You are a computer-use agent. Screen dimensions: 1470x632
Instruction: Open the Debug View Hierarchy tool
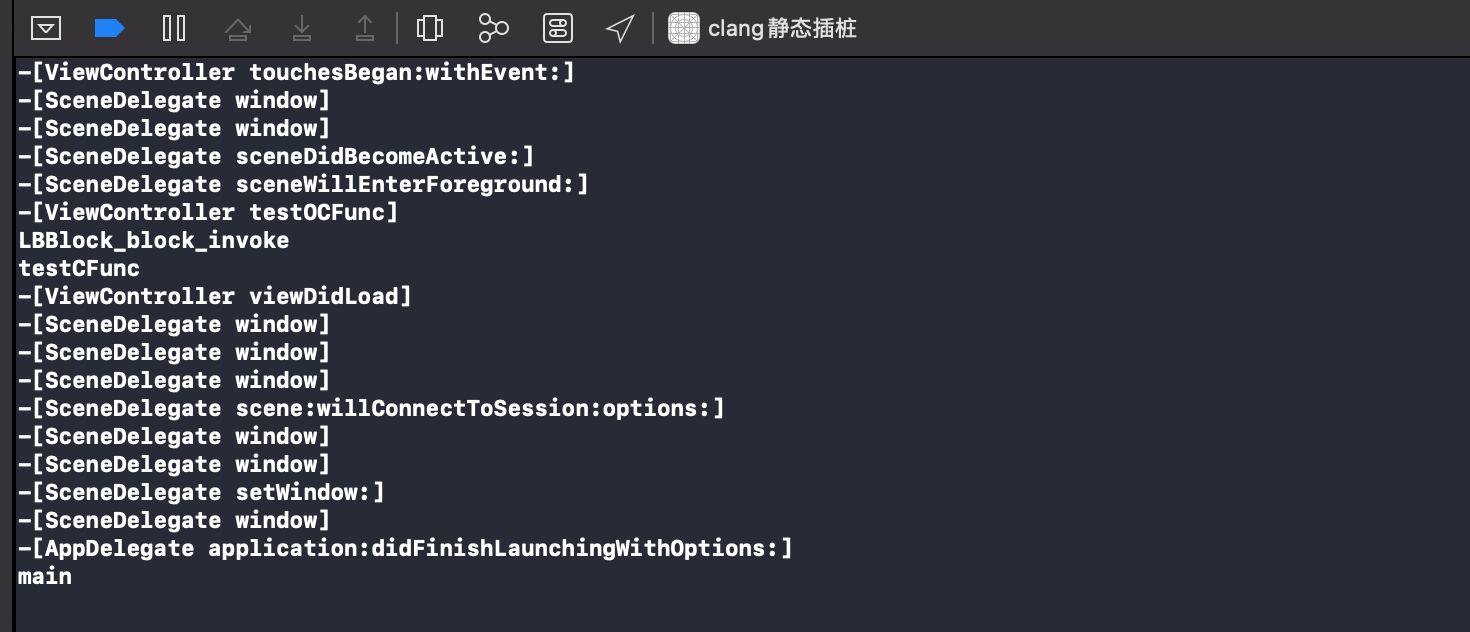[x=430, y=28]
